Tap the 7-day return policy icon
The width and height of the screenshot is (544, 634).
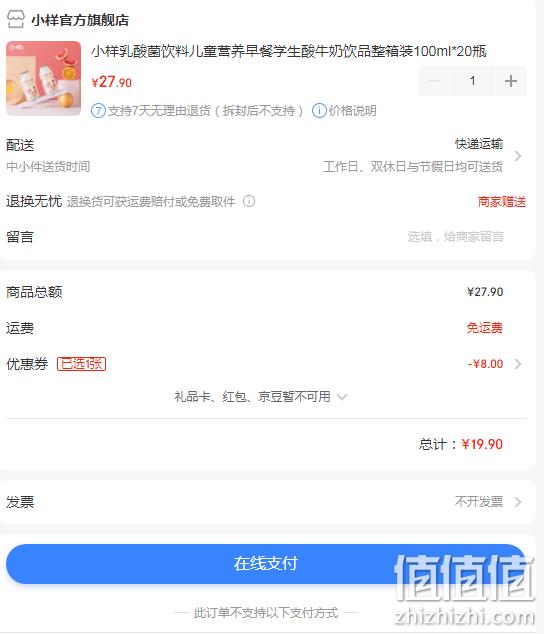98,110
